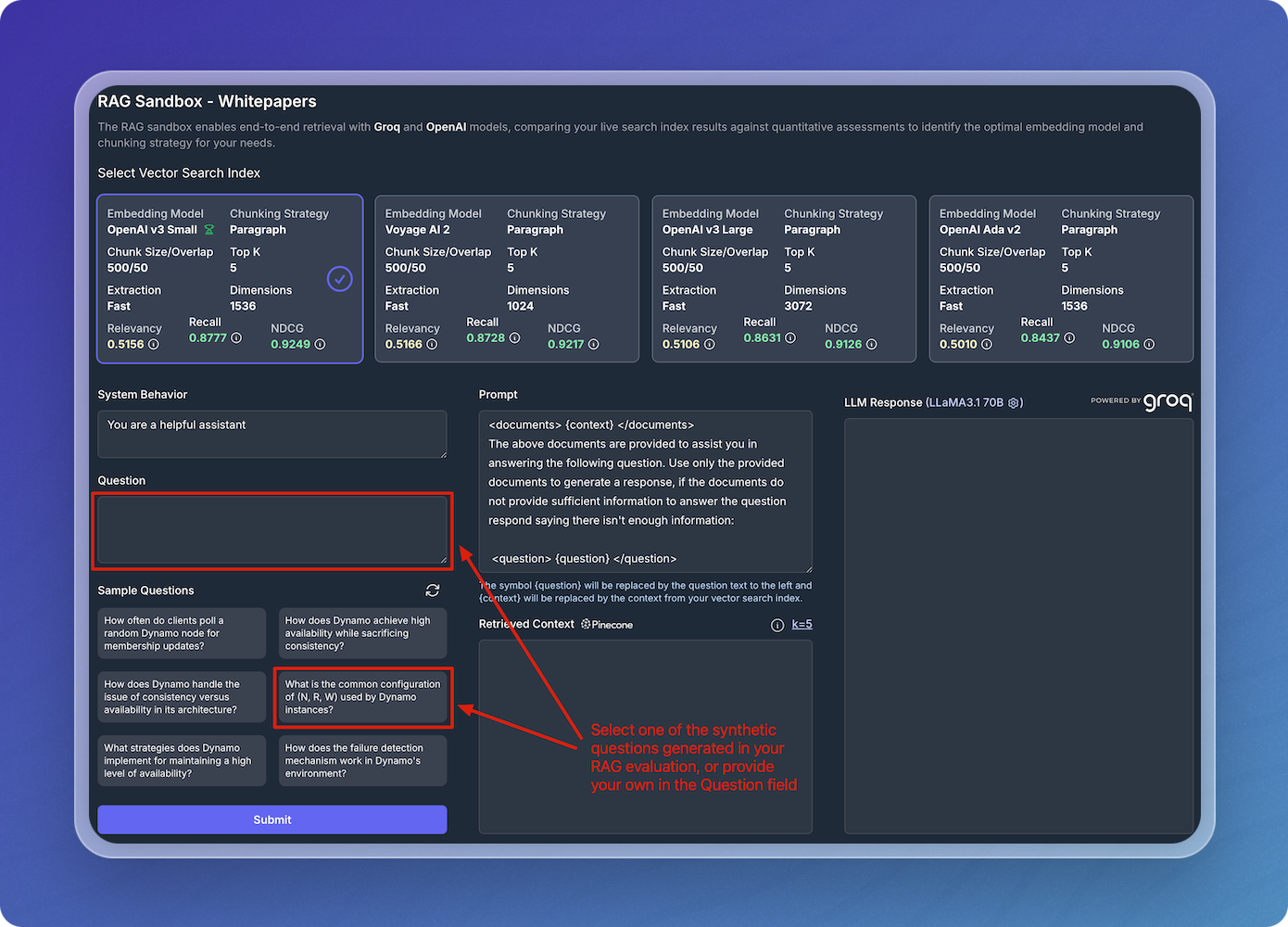Click the selected checkmark circle on OpenAI v3 Small card

click(340, 278)
